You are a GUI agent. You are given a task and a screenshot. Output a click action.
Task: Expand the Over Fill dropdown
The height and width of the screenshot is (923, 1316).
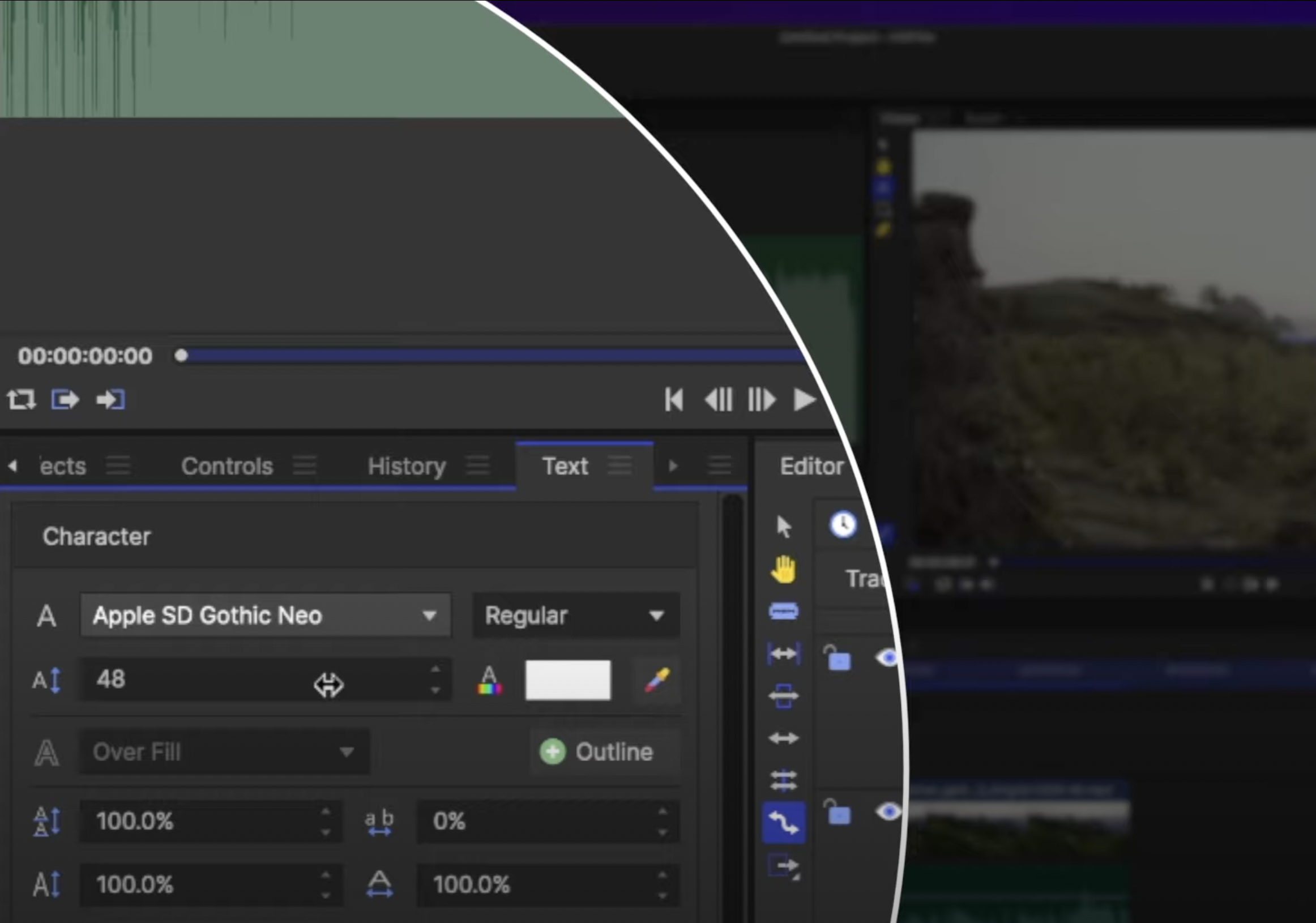click(224, 751)
